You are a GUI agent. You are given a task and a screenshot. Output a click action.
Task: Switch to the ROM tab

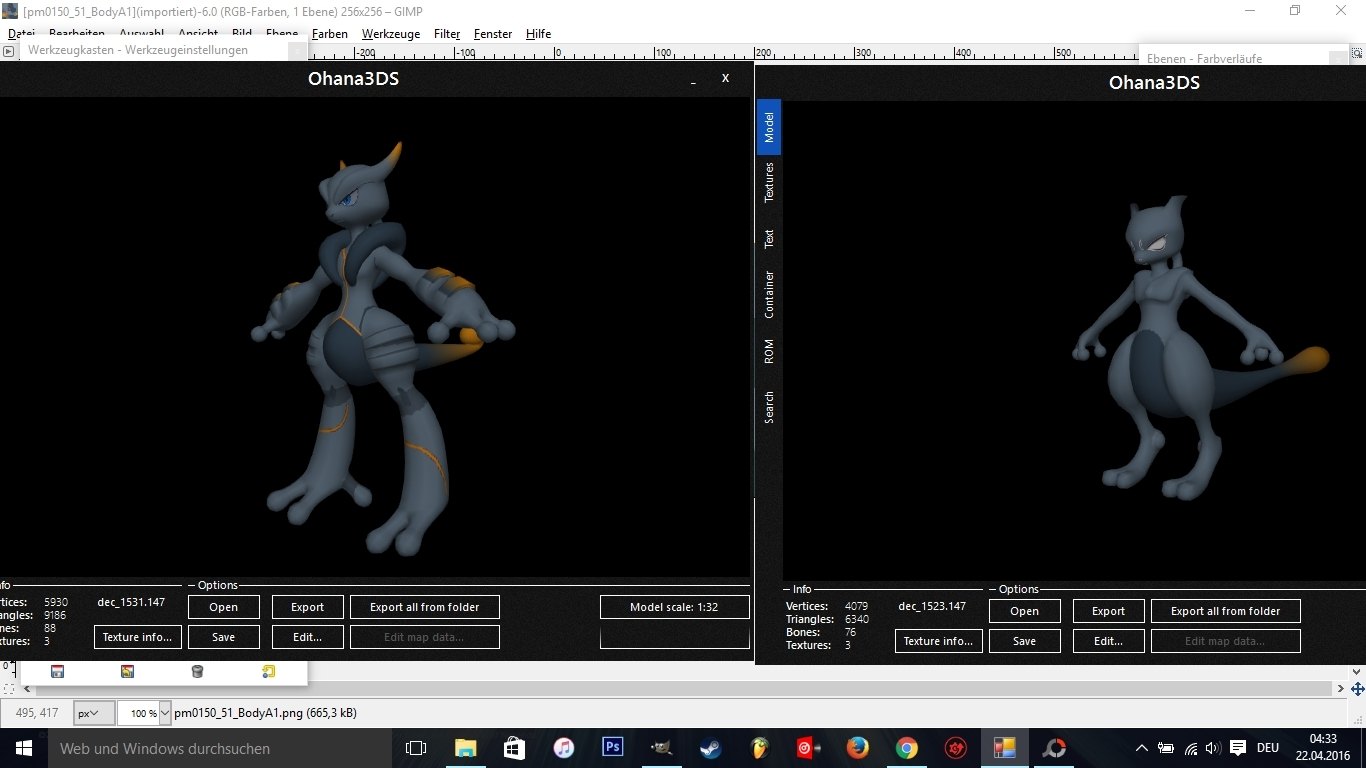(x=769, y=351)
